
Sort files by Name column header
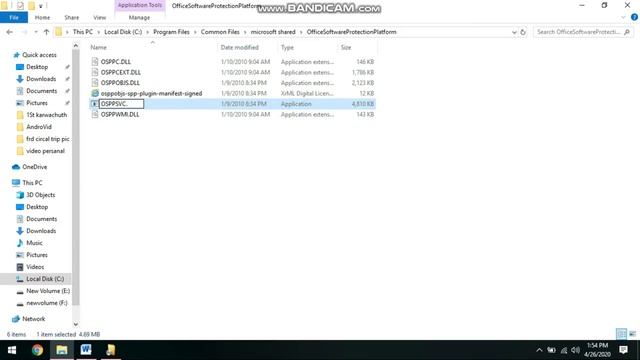point(98,47)
